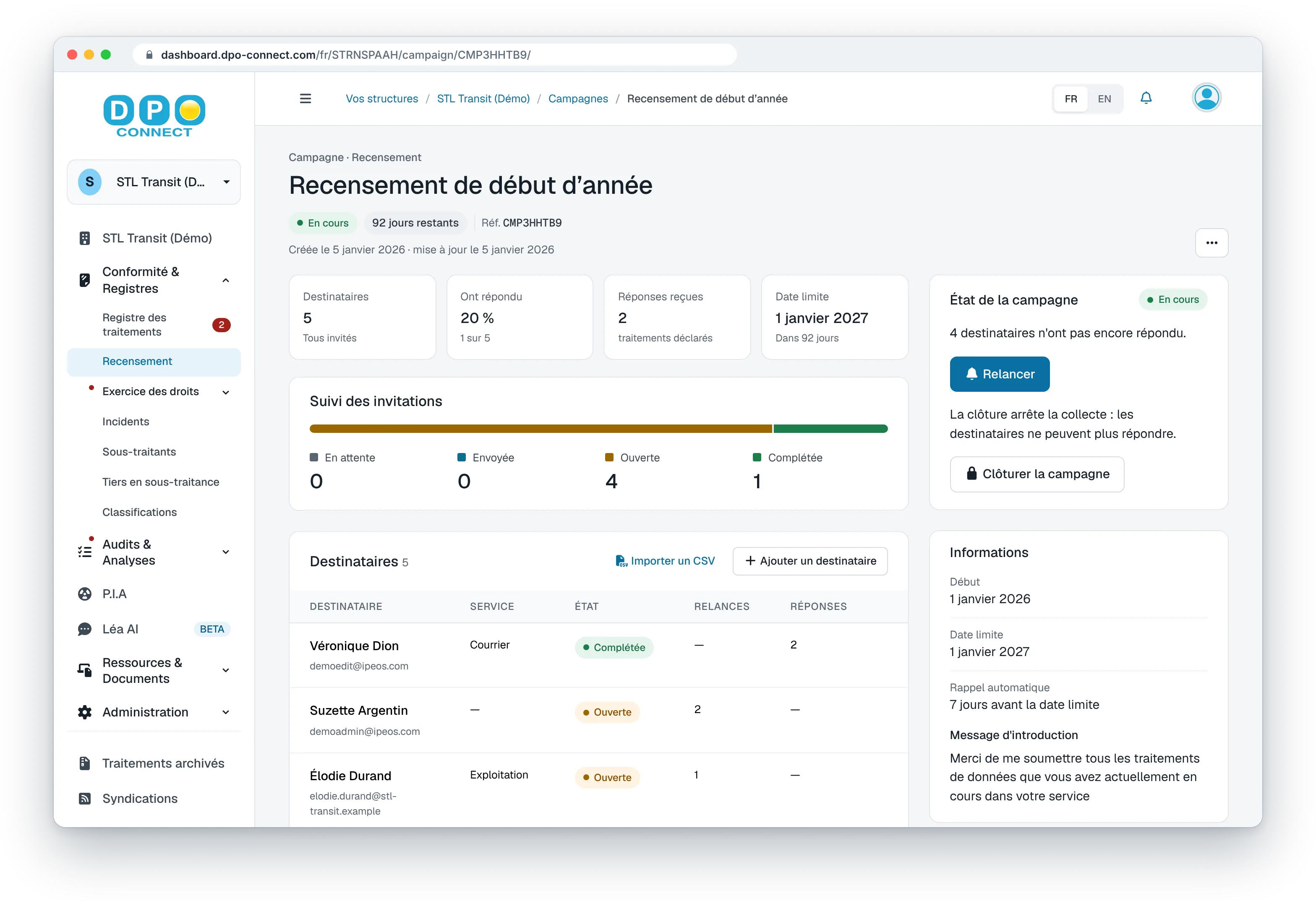Expand the Administration section
Viewport: 1316px width, 901px height.
pos(226,712)
